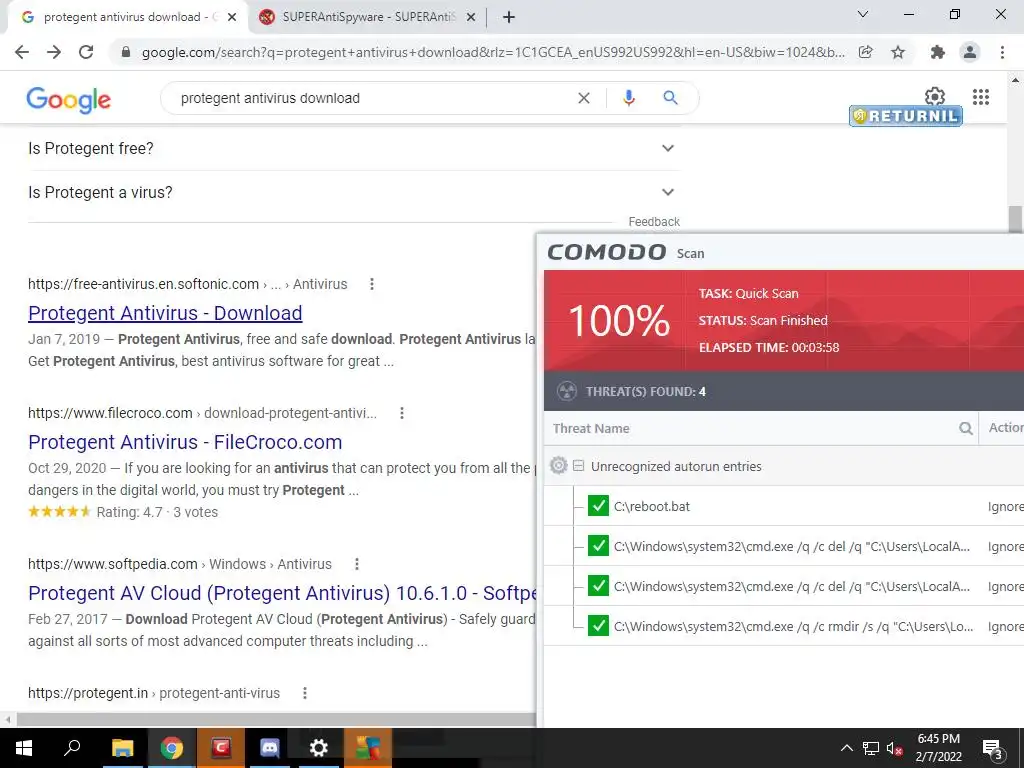
Task: Open Settings gear on taskbar
Action: point(319,748)
